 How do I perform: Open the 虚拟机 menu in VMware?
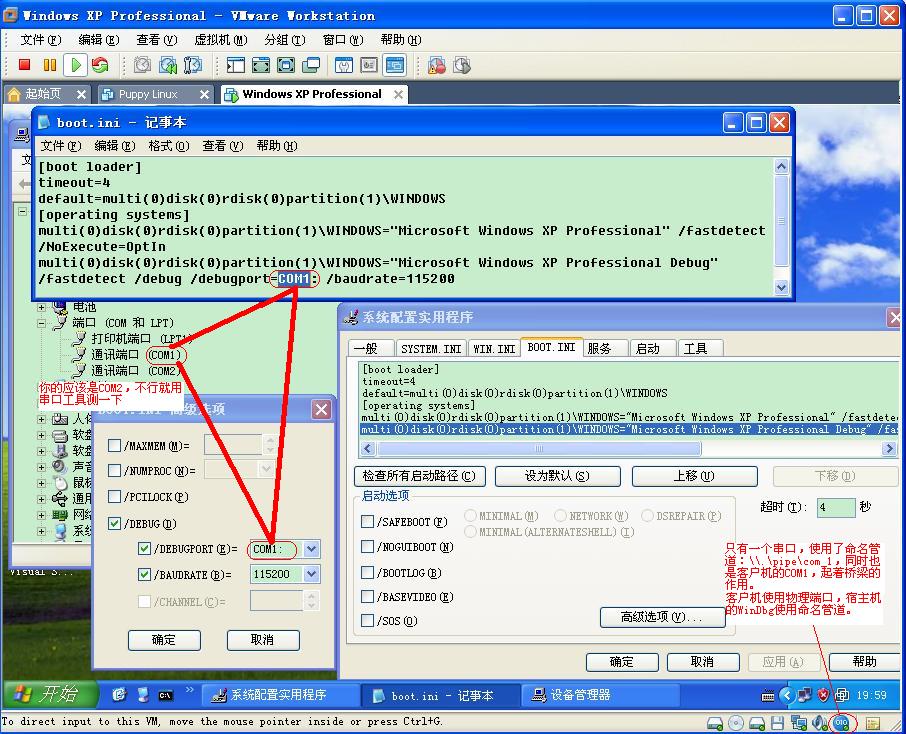pyautogui.click(x=220, y=40)
